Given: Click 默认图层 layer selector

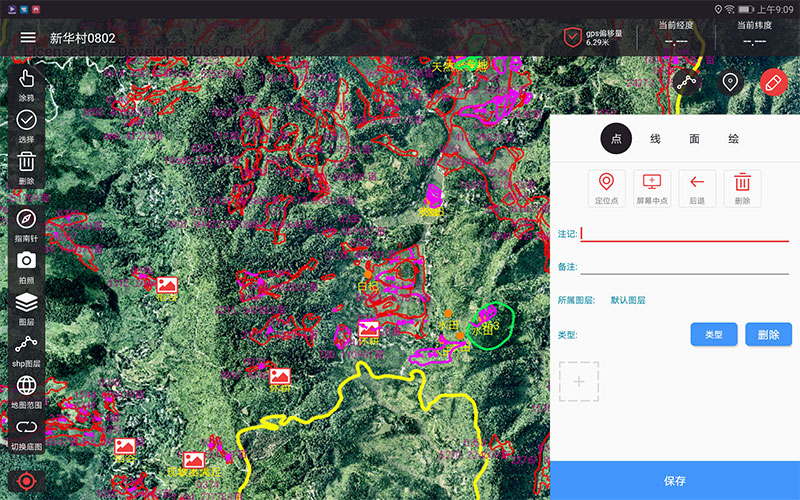Looking at the screenshot, I should 628,300.
